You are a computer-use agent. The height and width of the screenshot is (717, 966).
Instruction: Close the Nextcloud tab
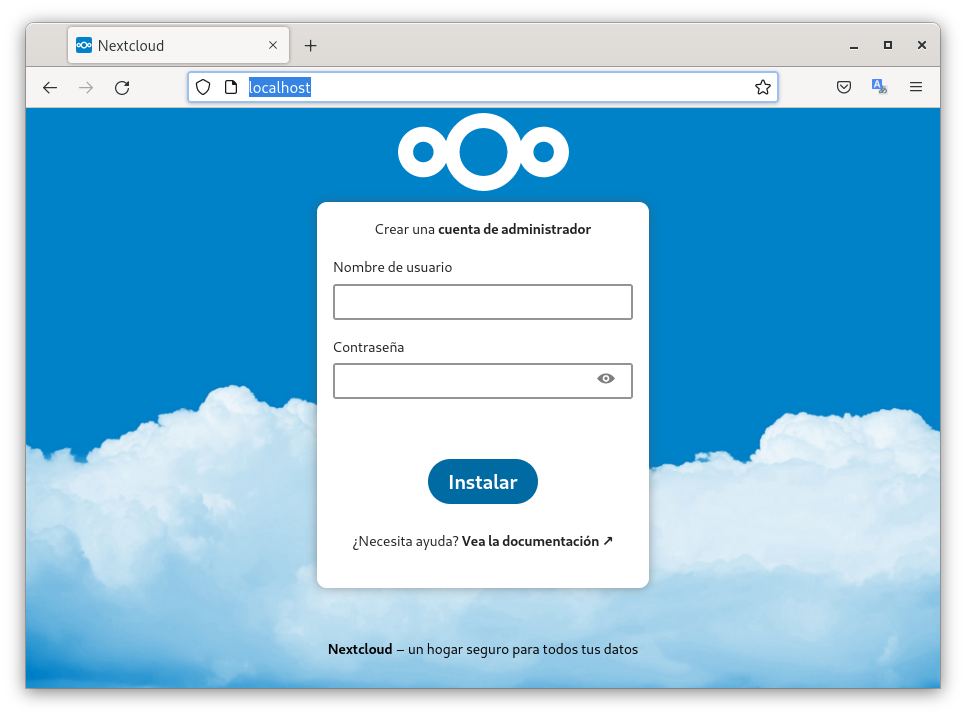pyautogui.click(x=274, y=45)
